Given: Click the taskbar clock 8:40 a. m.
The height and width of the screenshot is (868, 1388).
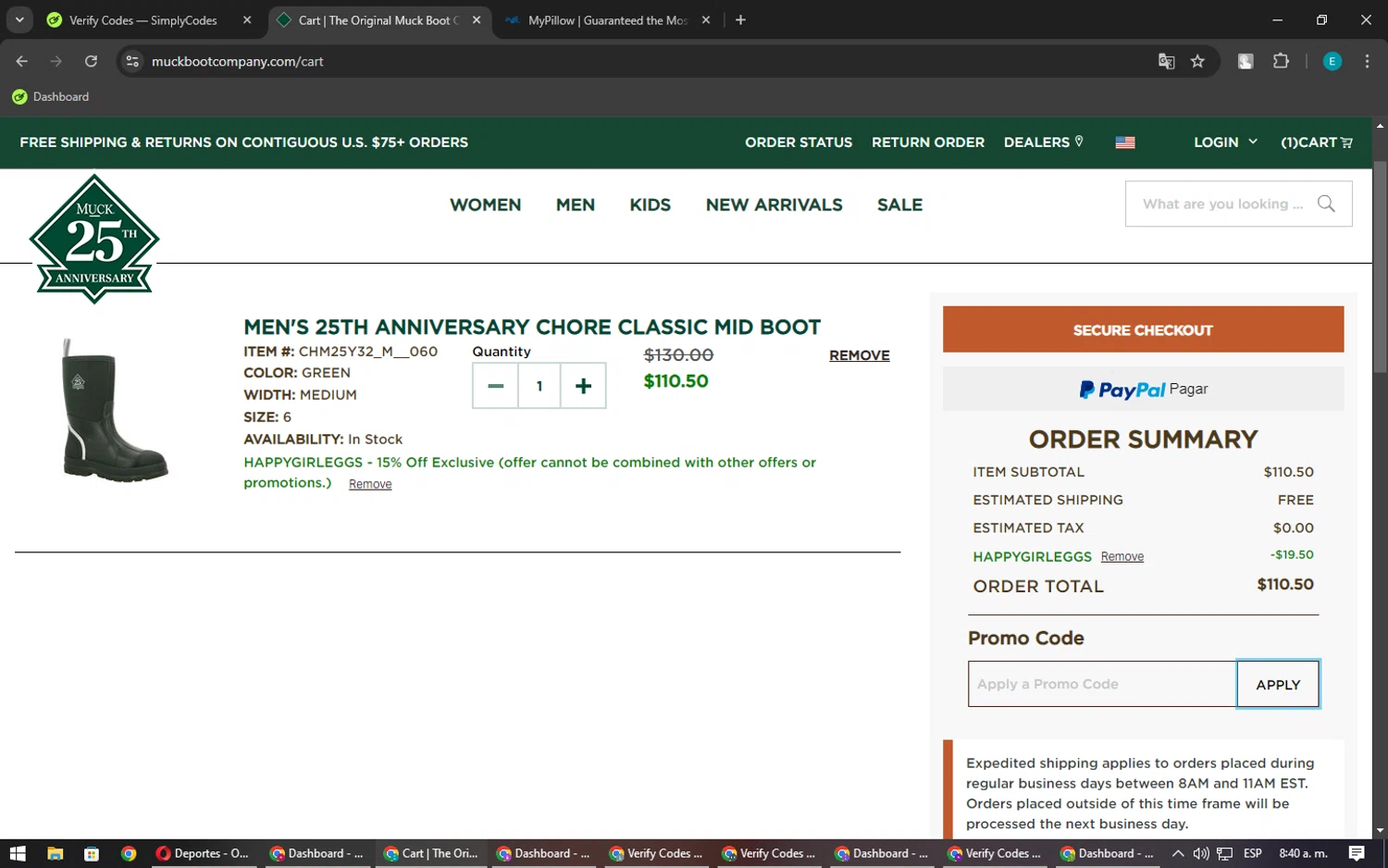Looking at the screenshot, I should [x=1303, y=853].
